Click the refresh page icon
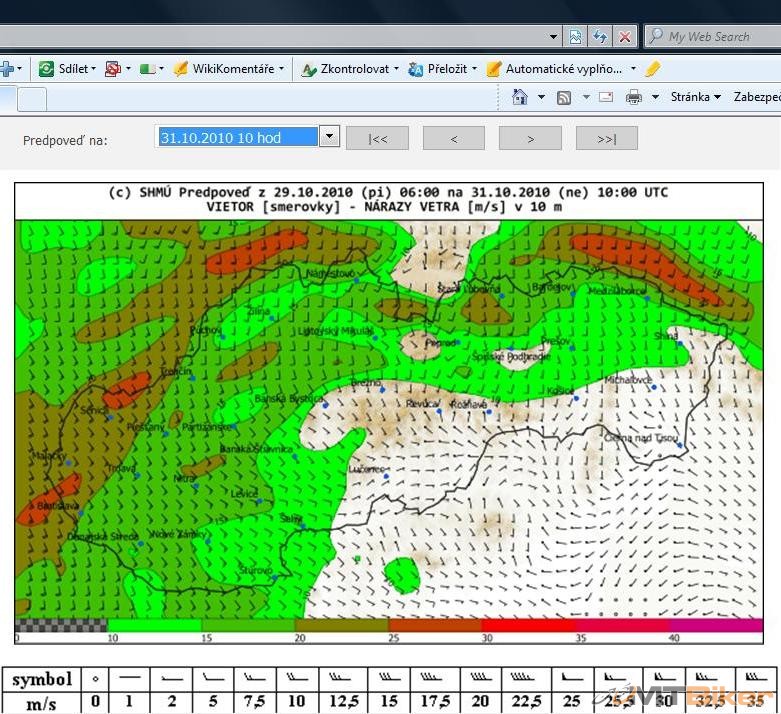This screenshot has height=714, width=781. [600, 37]
